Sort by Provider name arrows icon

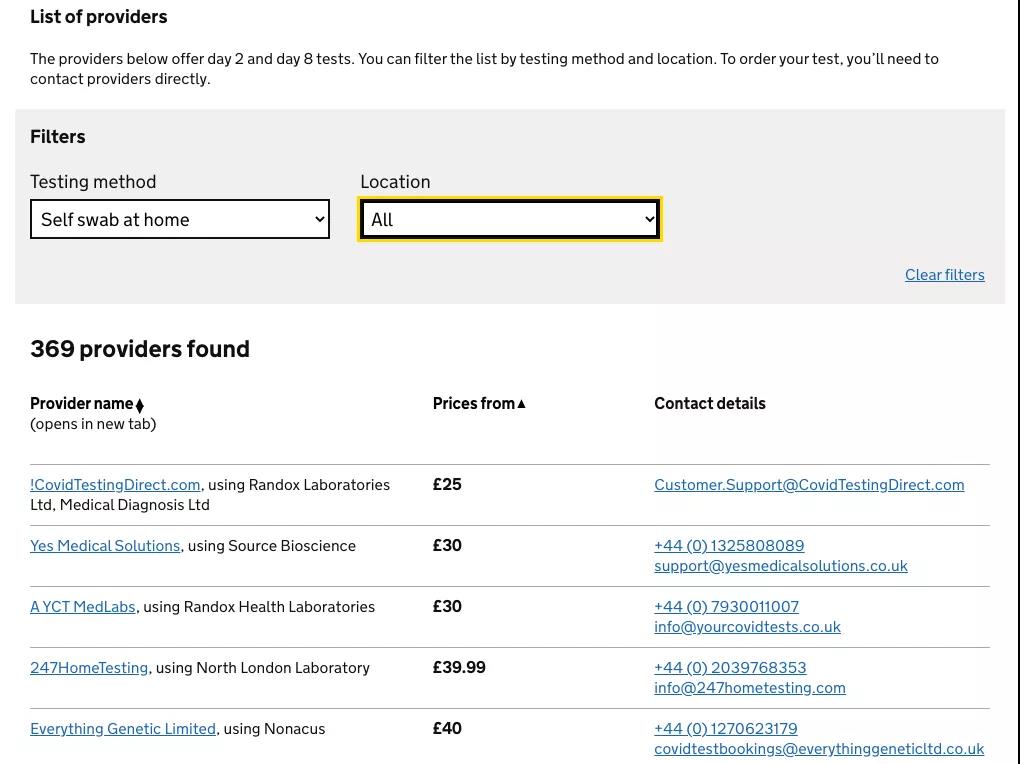pyautogui.click(x=139, y=405)
